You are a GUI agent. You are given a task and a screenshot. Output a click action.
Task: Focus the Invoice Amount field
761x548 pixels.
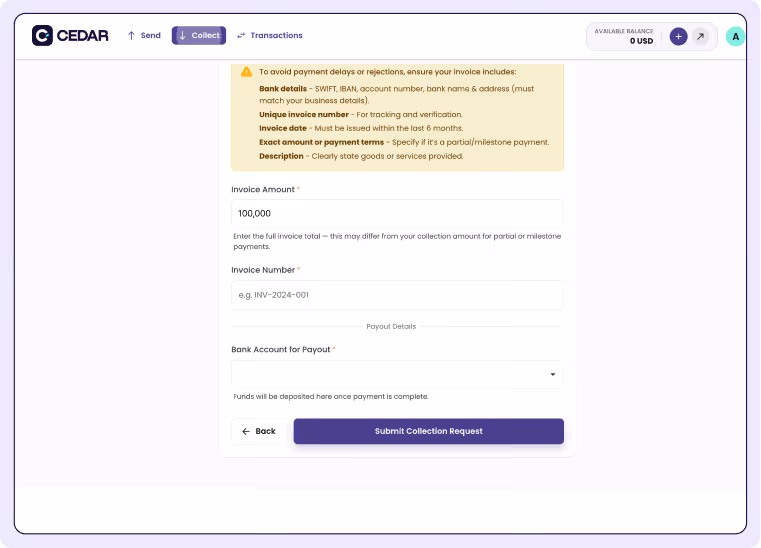(x=397, y=214)
